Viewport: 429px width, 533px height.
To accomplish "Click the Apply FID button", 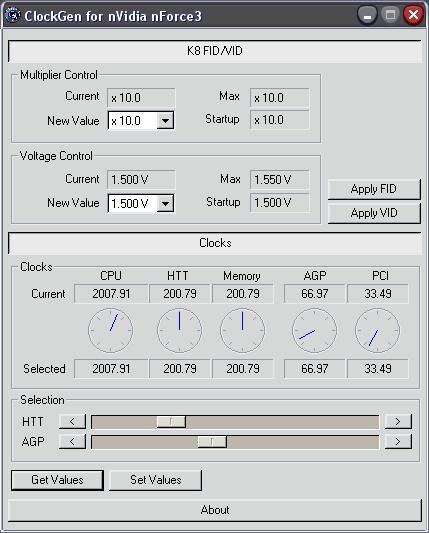I will pos(374,189).
